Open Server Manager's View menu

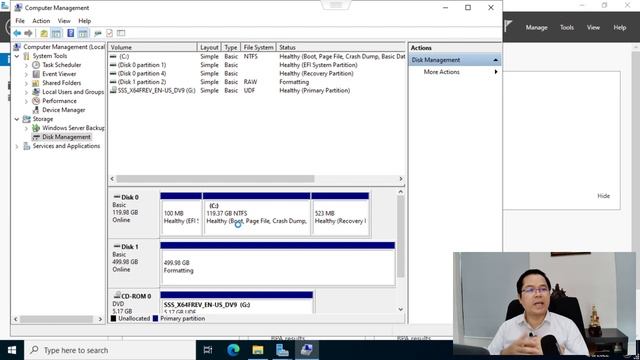(x=593, y=27)
